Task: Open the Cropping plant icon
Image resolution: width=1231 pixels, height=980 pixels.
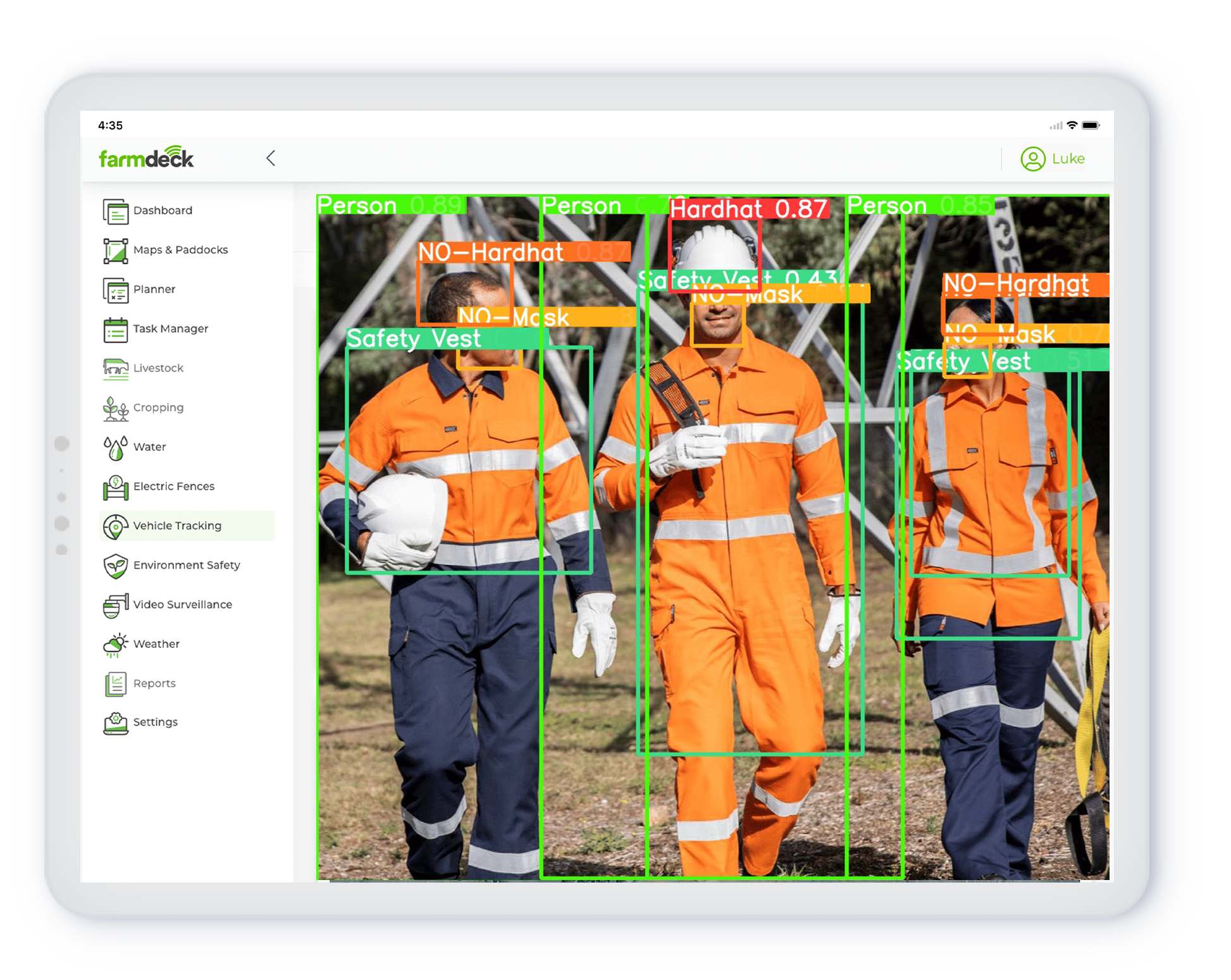Action: pos(114,407)
